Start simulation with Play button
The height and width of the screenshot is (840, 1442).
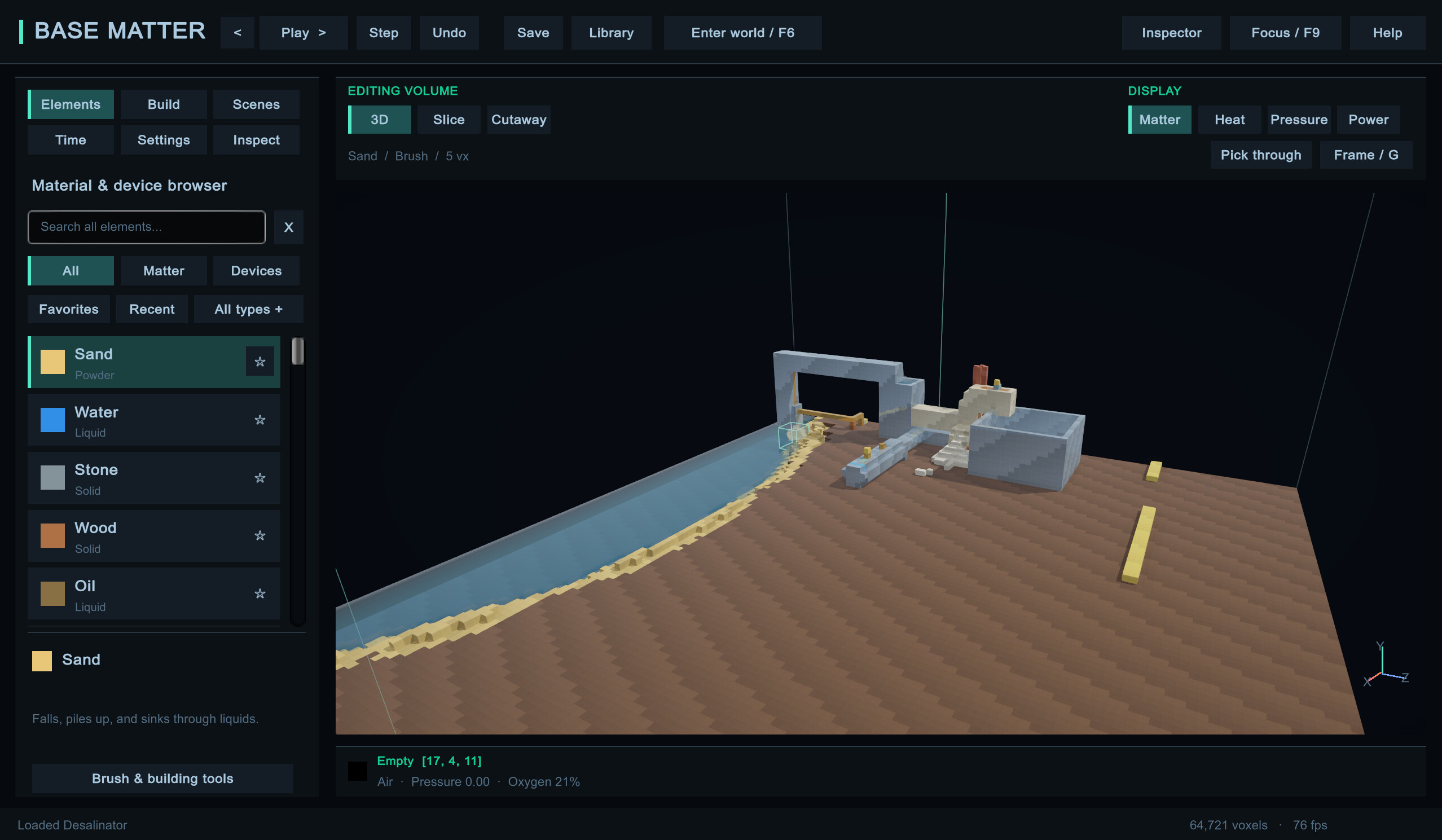pos(304,33)
